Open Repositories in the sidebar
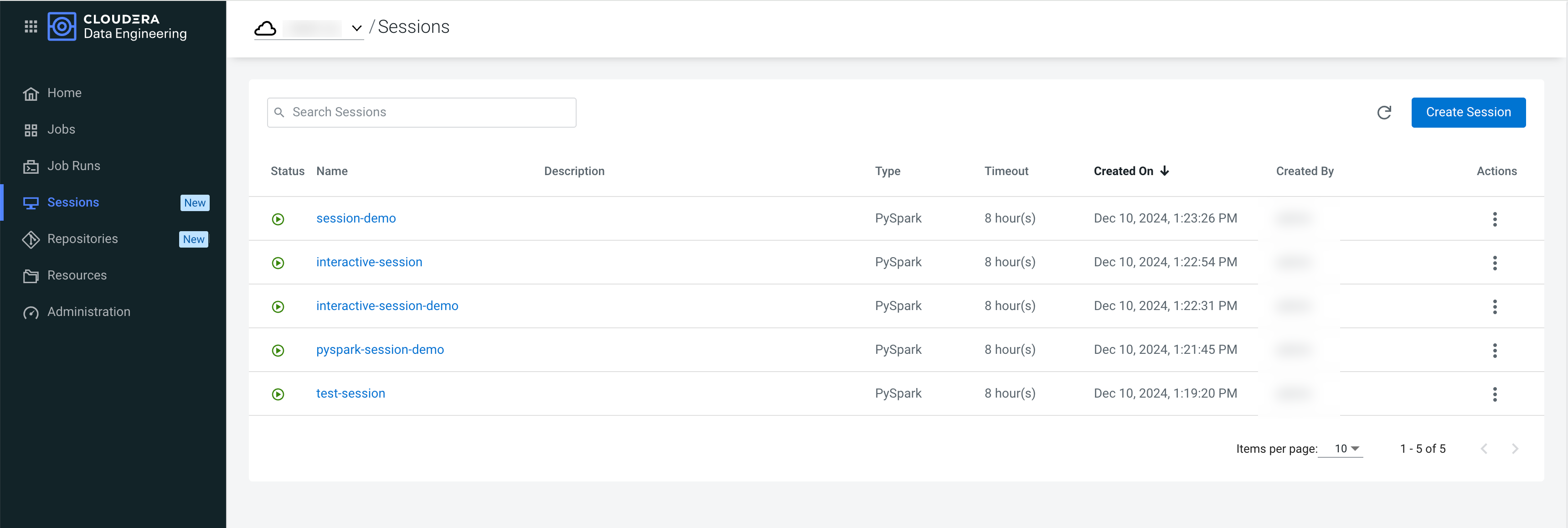 point(82,239)
